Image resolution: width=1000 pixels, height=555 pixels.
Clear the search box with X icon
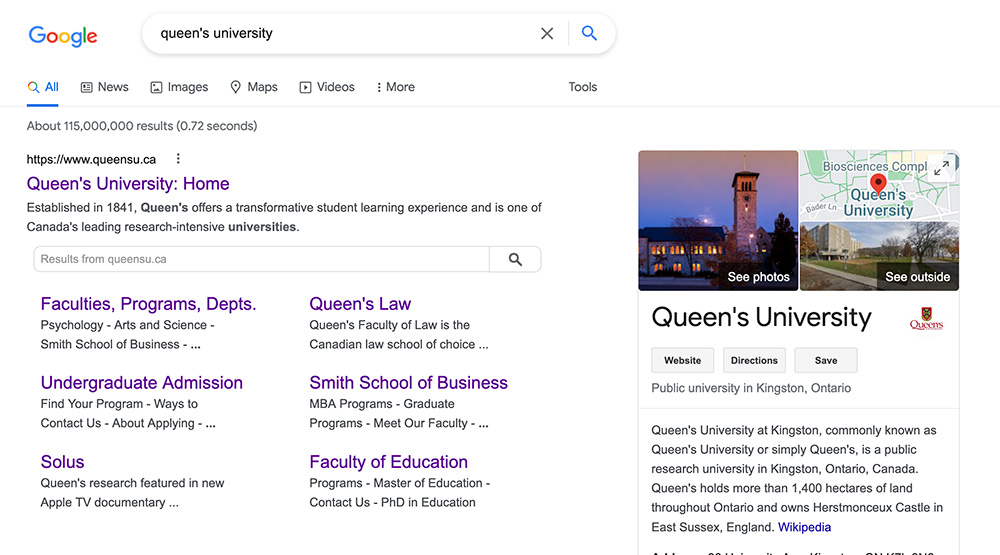(x=547, y=33)
